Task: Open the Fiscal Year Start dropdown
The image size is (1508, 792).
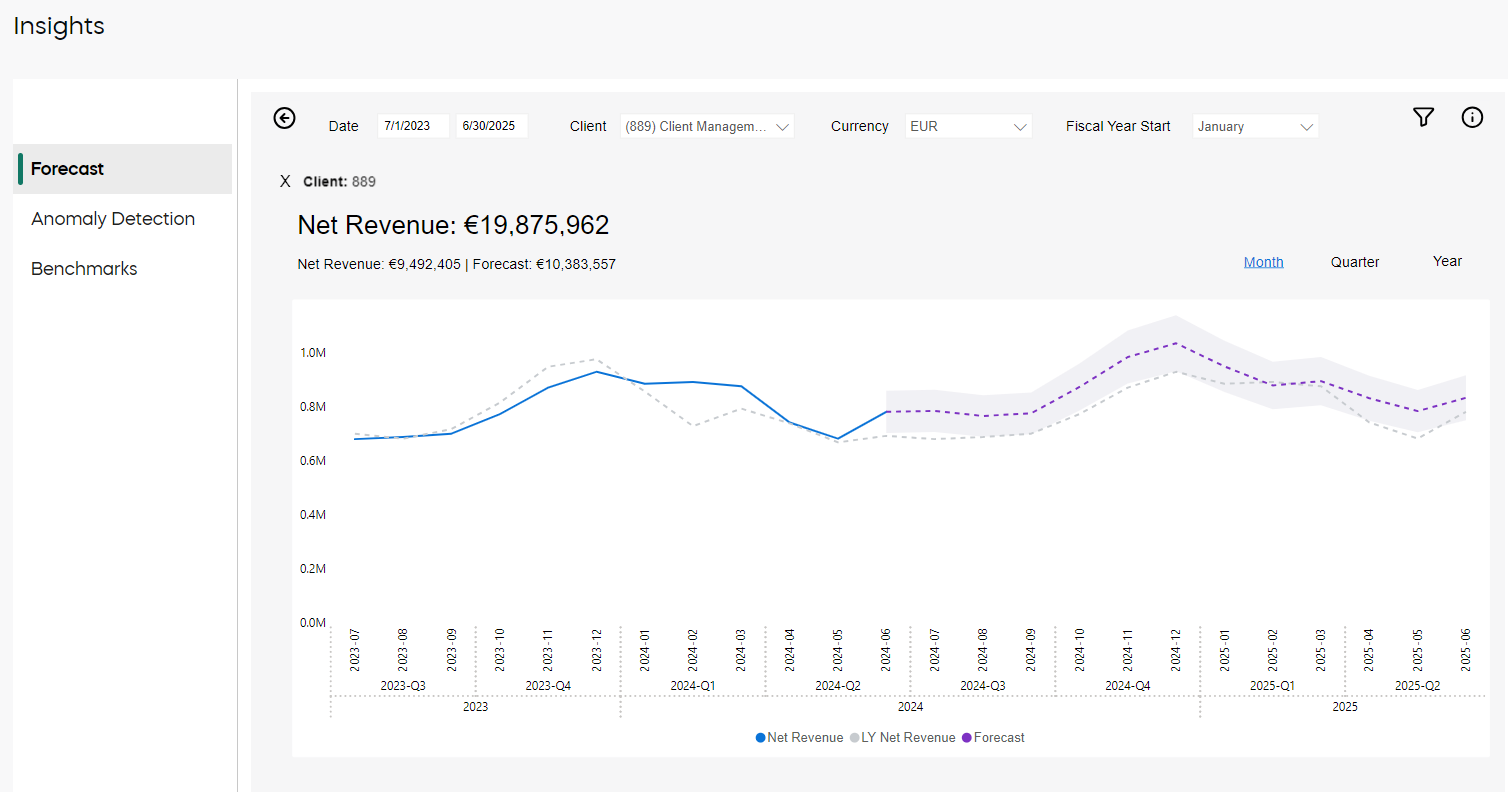Action: (1255, 127)
